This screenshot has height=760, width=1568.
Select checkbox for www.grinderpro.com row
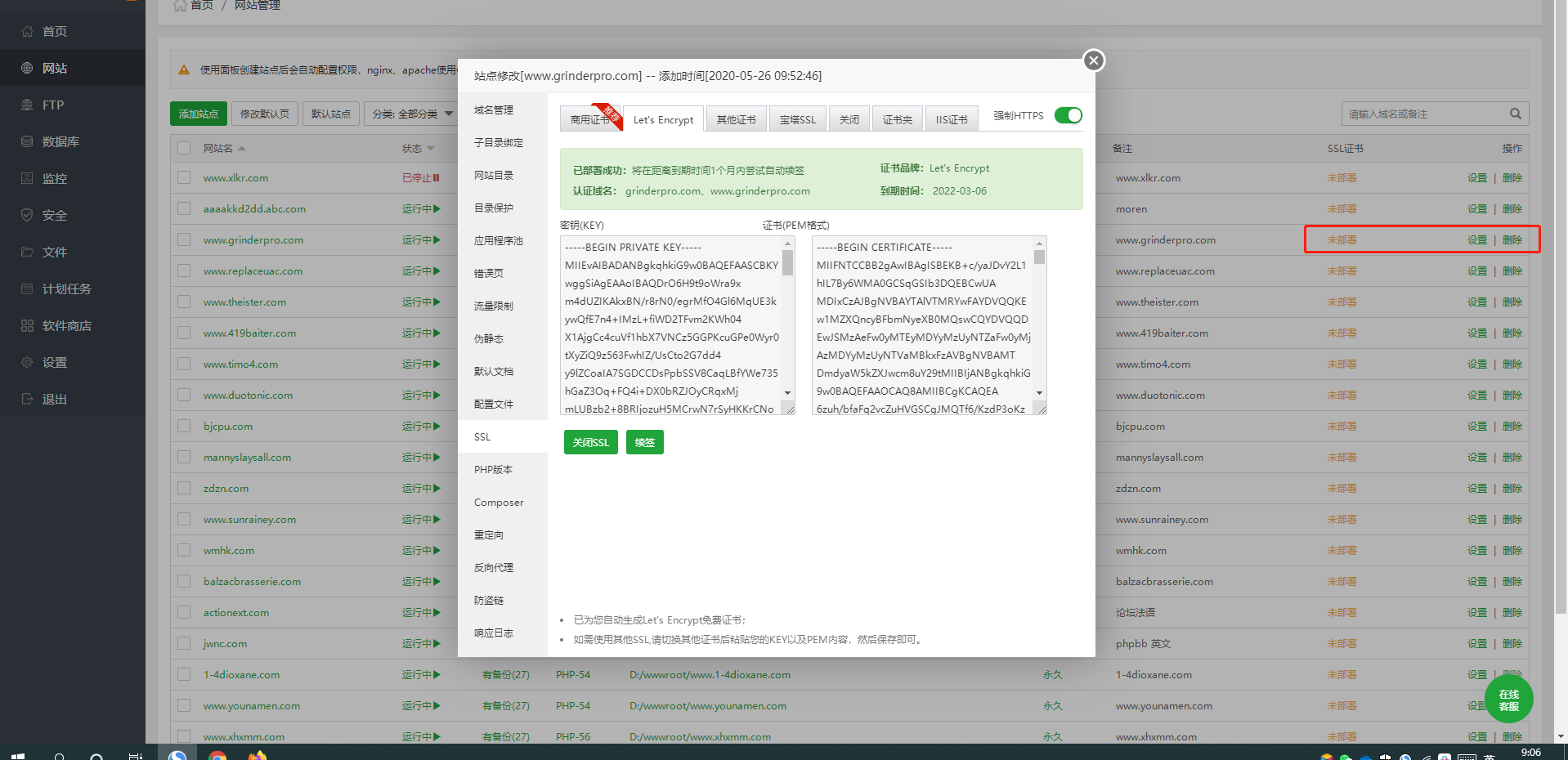click(184, 239)
